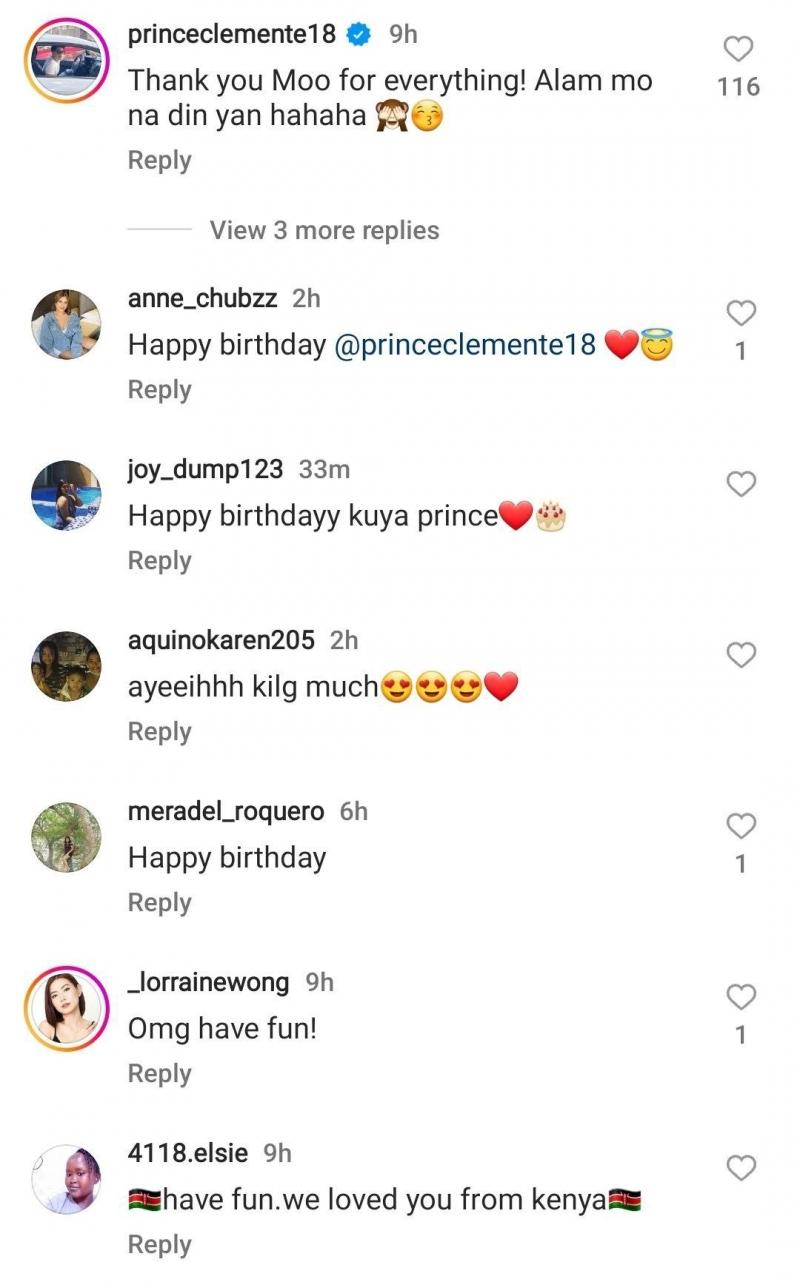Tap aquinokaren205's avatar
800x1282 pixels.
tap(66, 666)
